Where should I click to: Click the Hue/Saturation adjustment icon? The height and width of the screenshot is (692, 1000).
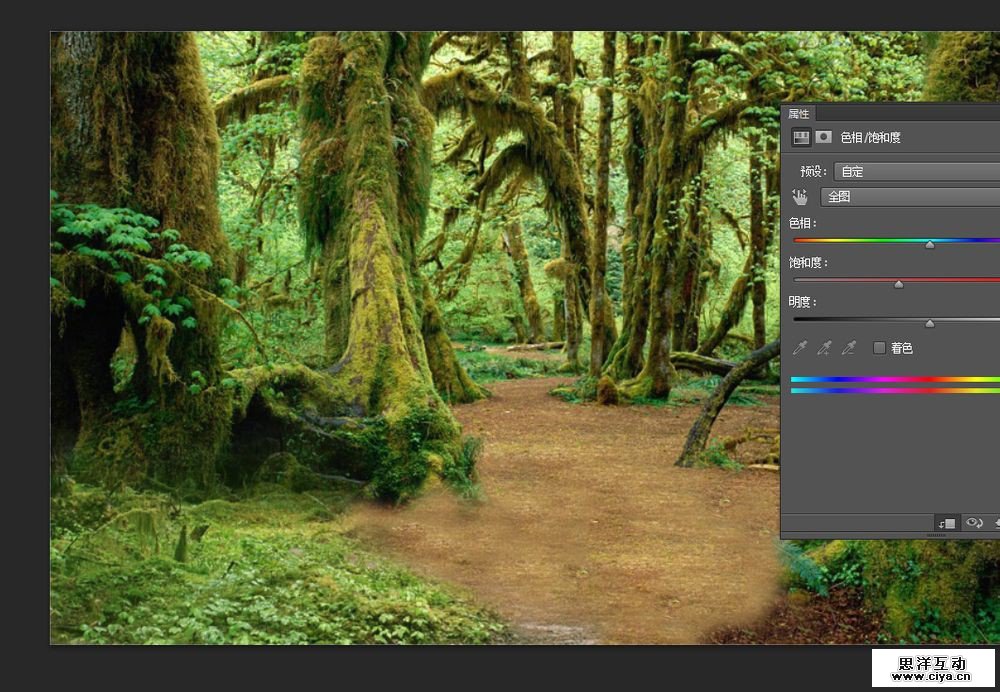click(801, 137)
